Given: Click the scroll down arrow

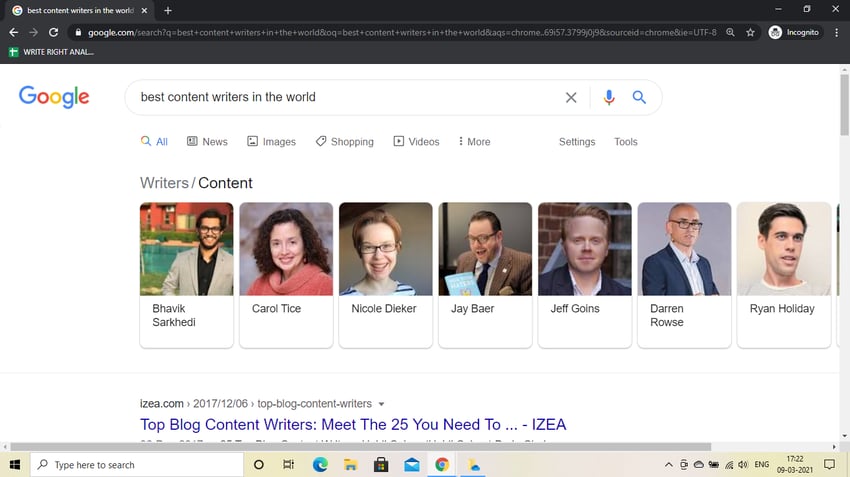Looking at the screenshot, I should click(845, 436).
